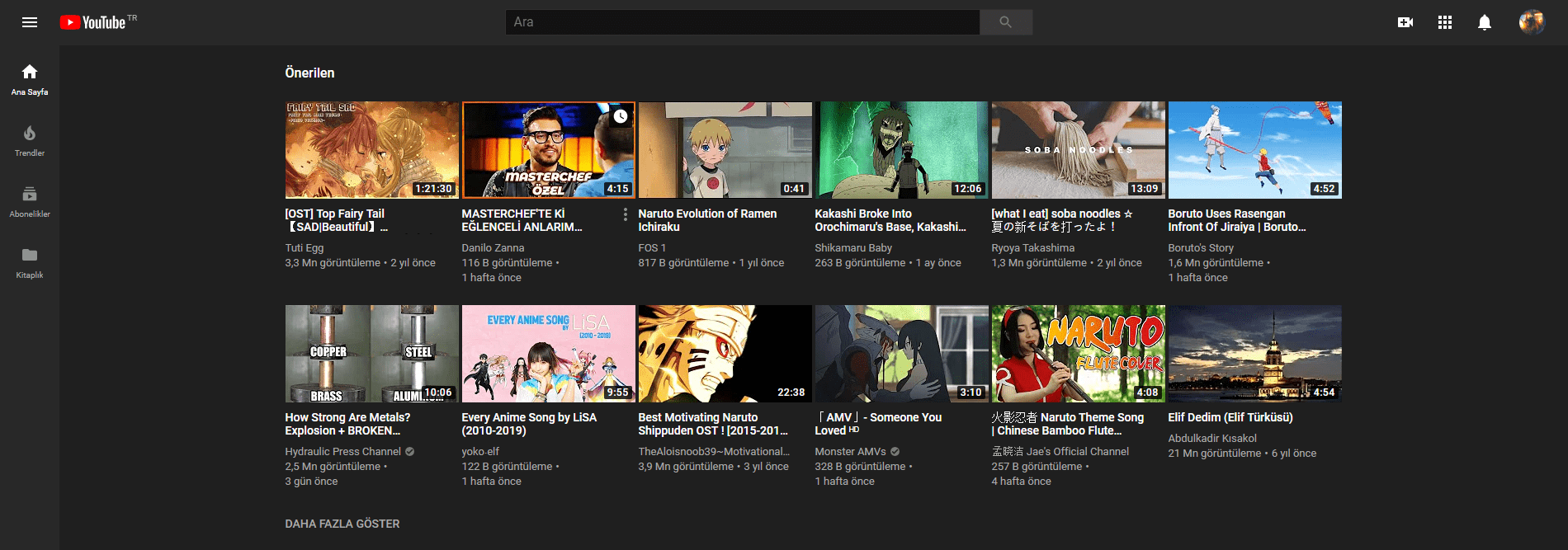Viewport: 1568px width, 550px height.
Task: Open the Elif Dedim Maiden's Tower thumbnail
Action: [1254, 354]
